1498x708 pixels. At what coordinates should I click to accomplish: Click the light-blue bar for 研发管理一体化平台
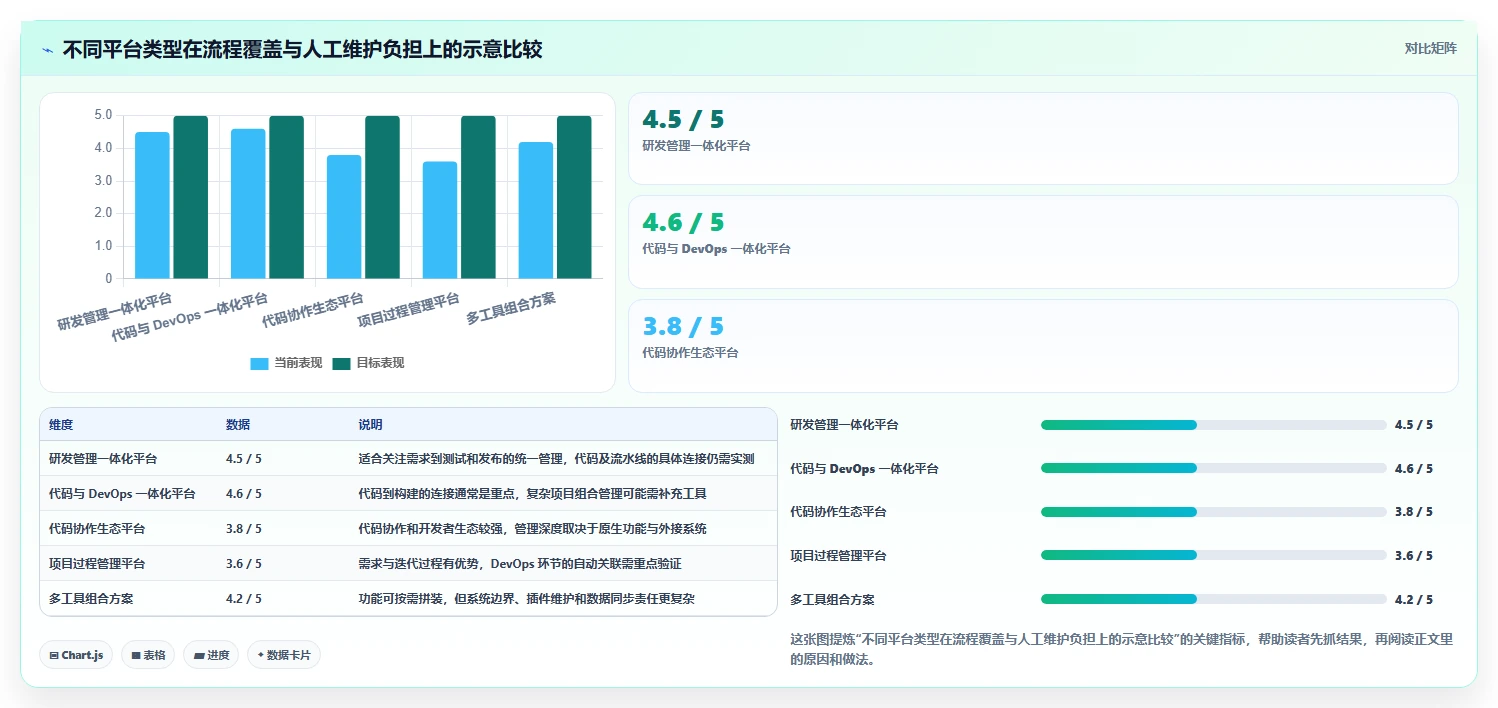coord(152,205)
